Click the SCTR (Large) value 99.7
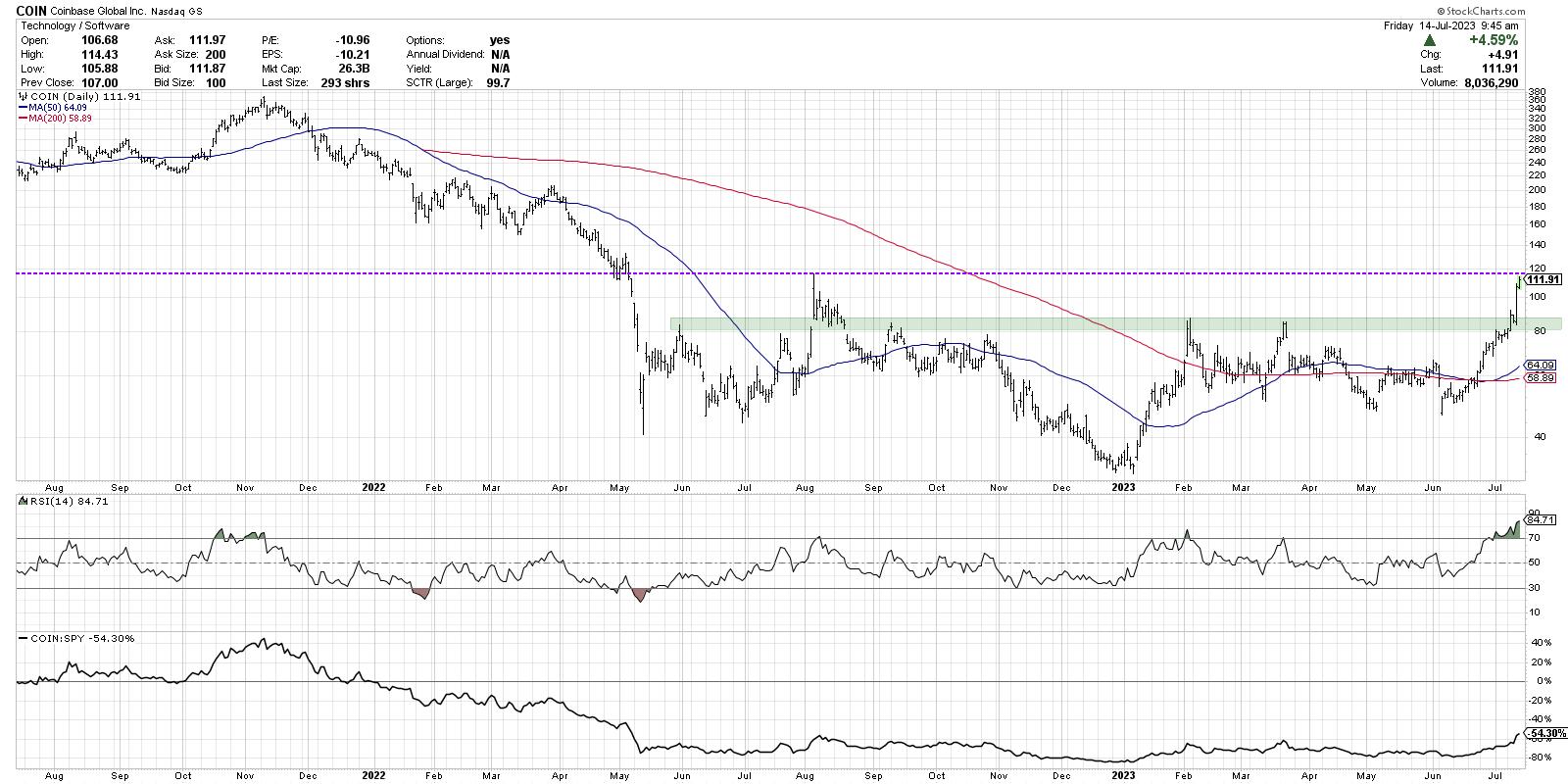Image resolution: width=1568 pixels, height=784 pixels. click(498, 83)
